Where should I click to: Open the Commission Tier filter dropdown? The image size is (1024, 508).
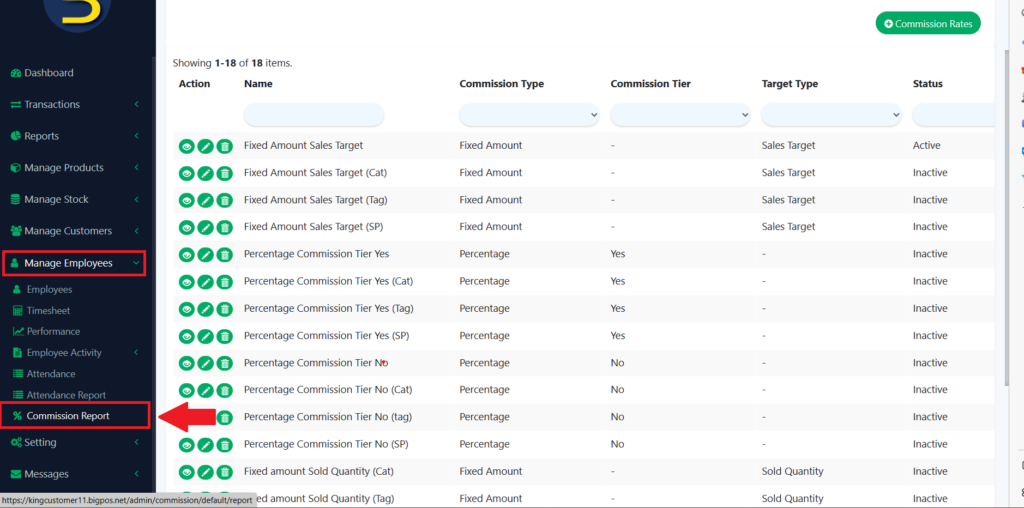(x=680, y=115)
